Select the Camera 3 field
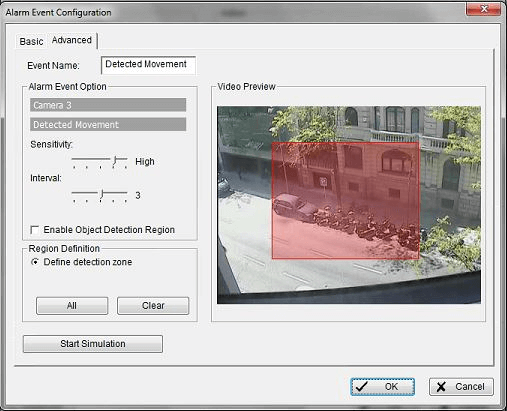This screenshot has width=507, height=411. tap(108, 105)
